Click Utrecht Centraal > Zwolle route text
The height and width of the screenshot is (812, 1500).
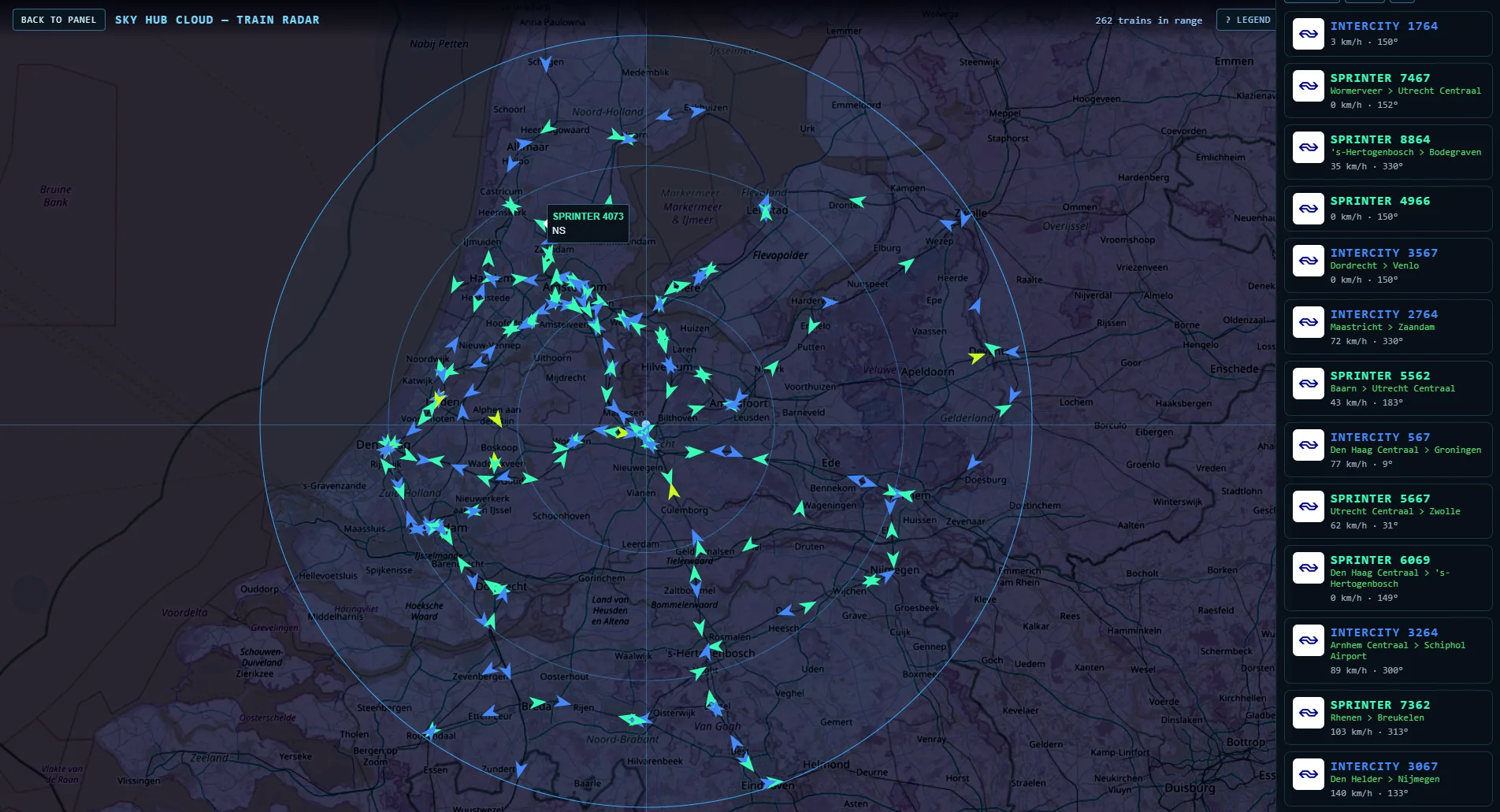coord(1395,511)
